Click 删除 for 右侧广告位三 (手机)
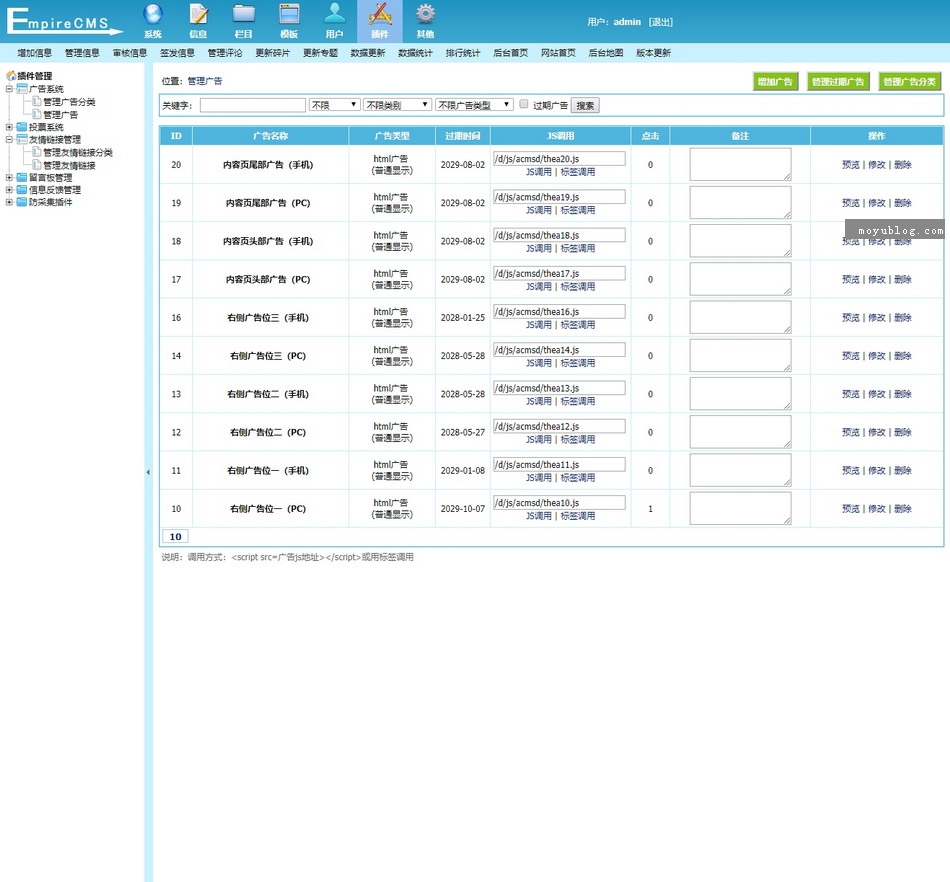 click(x=903, y=317)
